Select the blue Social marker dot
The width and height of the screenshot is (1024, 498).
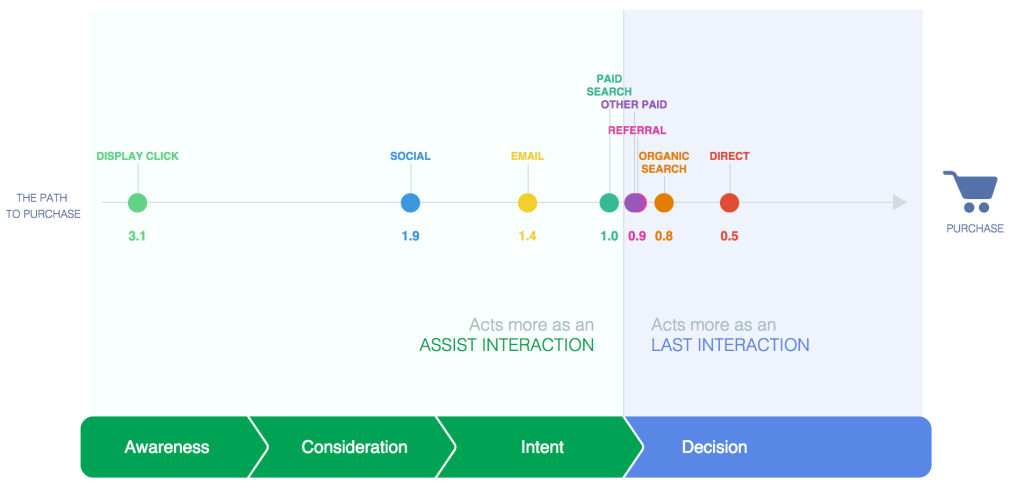click(410, 203)
